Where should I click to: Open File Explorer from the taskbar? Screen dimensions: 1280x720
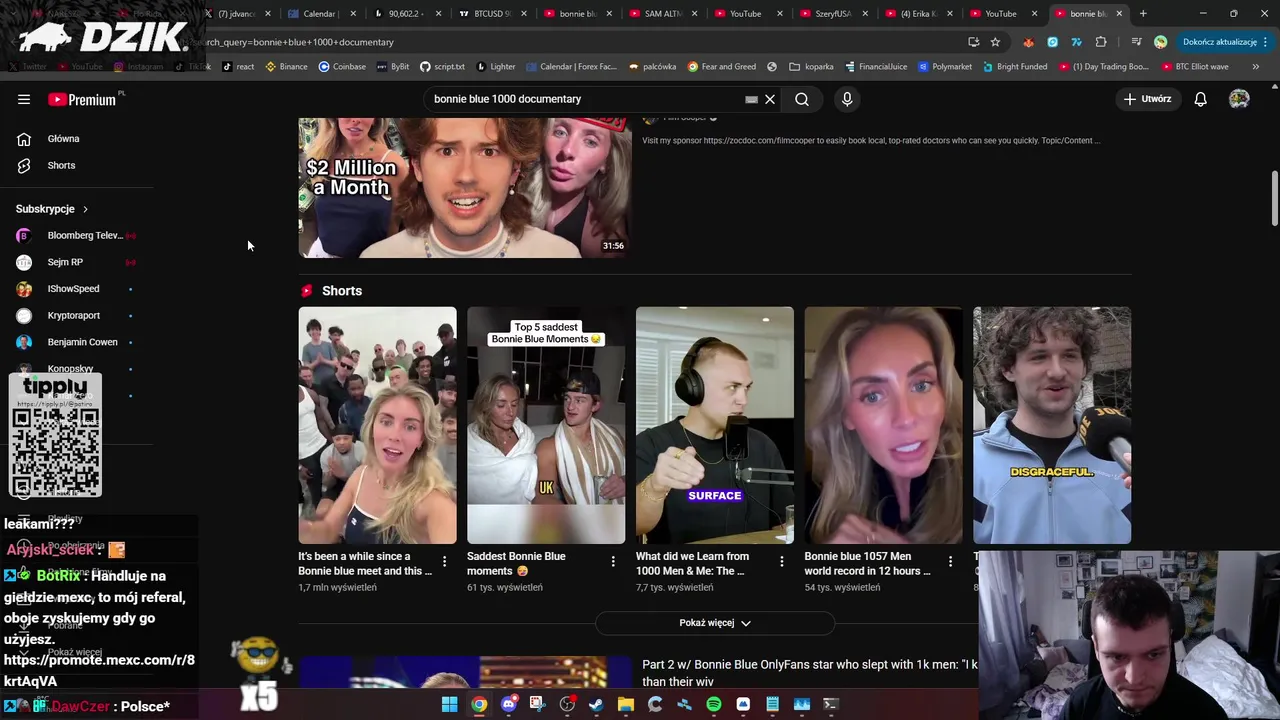click(x=626, y=704)
